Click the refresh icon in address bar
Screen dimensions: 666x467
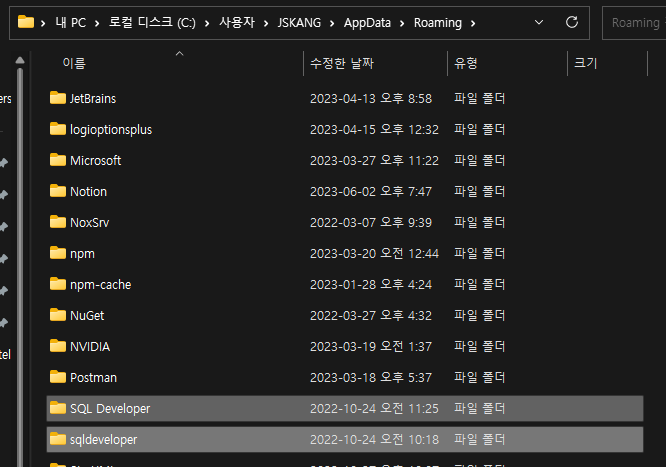coord(572,22)
